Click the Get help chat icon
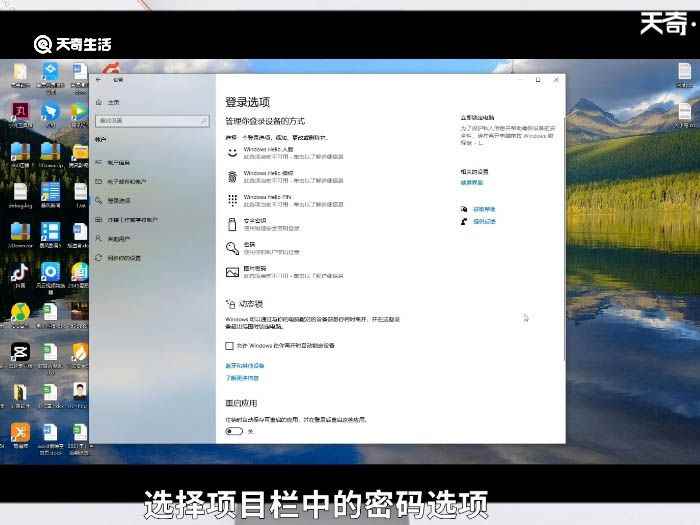Viewport: 700px width, 525px height. (464, 209)
